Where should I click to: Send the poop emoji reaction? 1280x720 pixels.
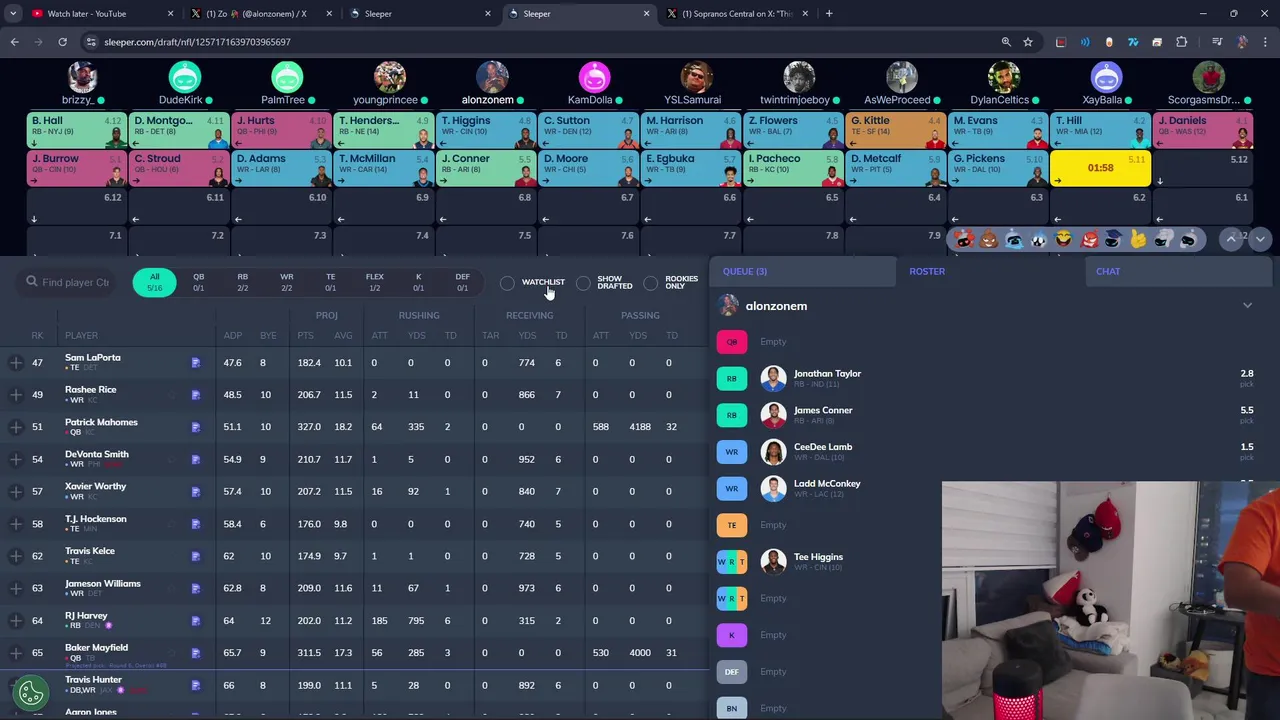988,239
